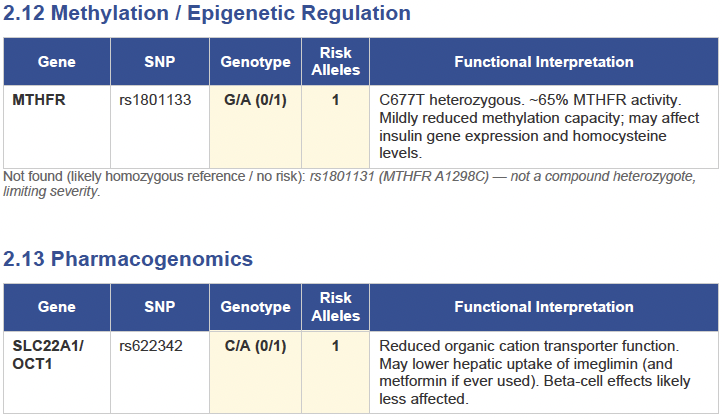722x419 pixels.
Task: Click the risk allele count in MTHFR row
Action: click(x=336, y=100)
